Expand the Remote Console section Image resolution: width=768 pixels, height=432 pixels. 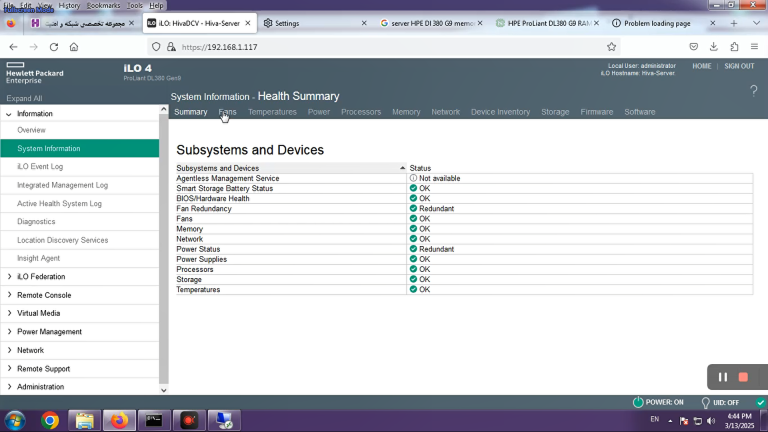coord(9,295)
